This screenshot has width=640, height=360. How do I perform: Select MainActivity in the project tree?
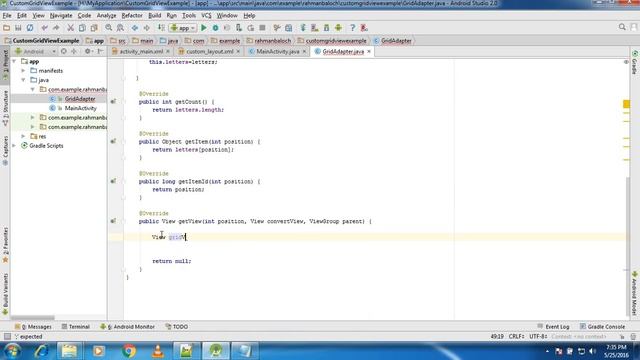pyautogui.click(x=80, y=108)
